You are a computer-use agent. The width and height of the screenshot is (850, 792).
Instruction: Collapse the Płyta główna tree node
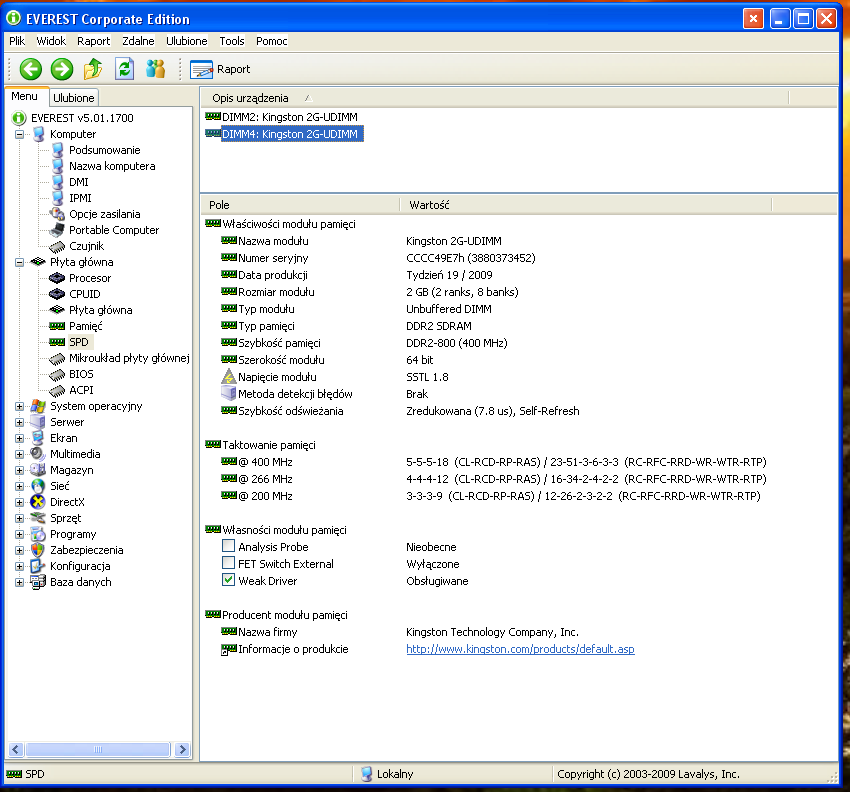coord(20,262)
